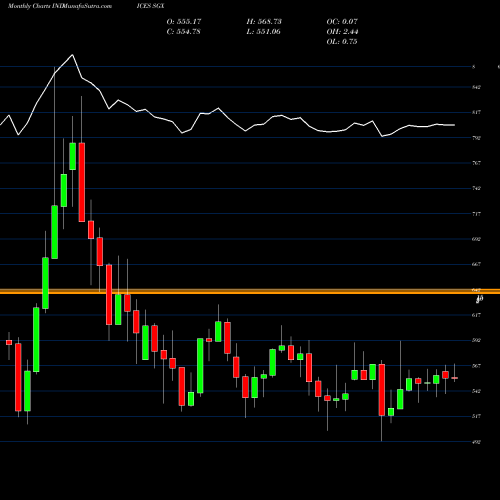Click the 492 price axis label
Screen dimensions: 500x500
[476, 442]
